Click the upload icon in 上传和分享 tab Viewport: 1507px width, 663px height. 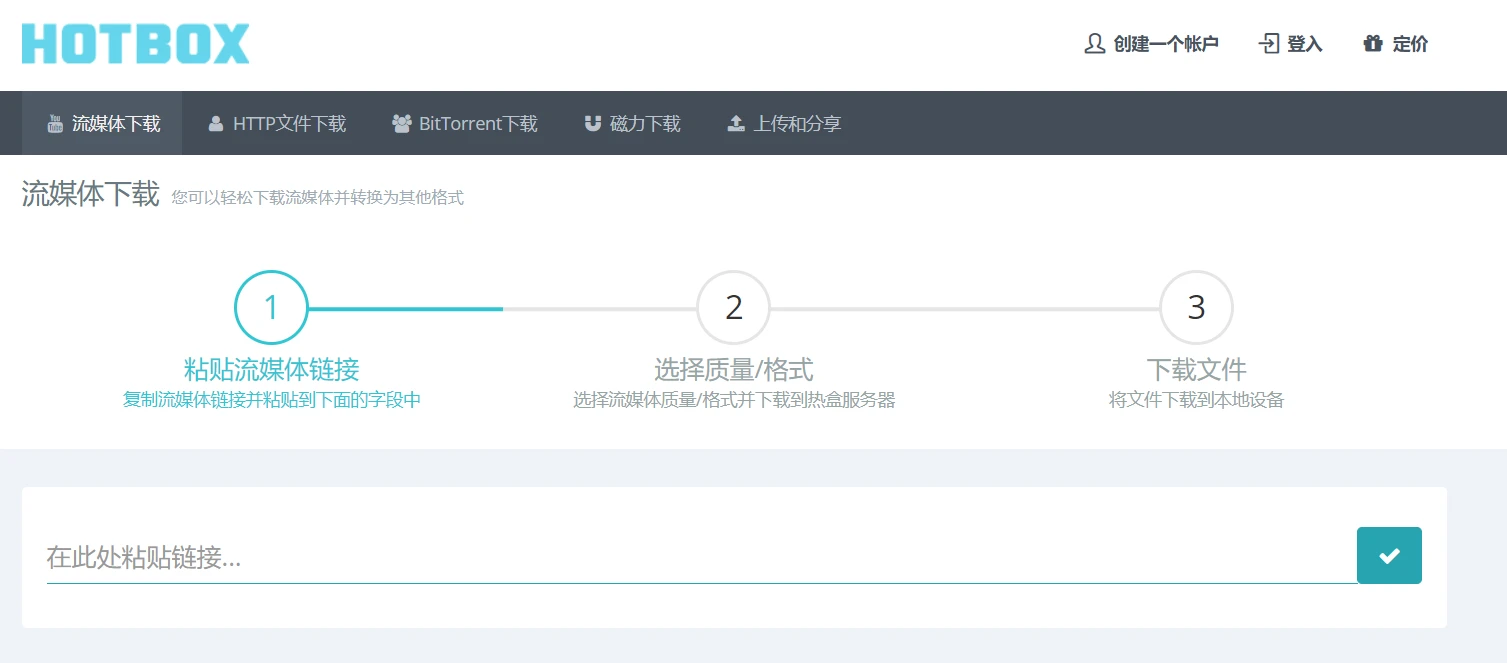(x=736, y=124)
